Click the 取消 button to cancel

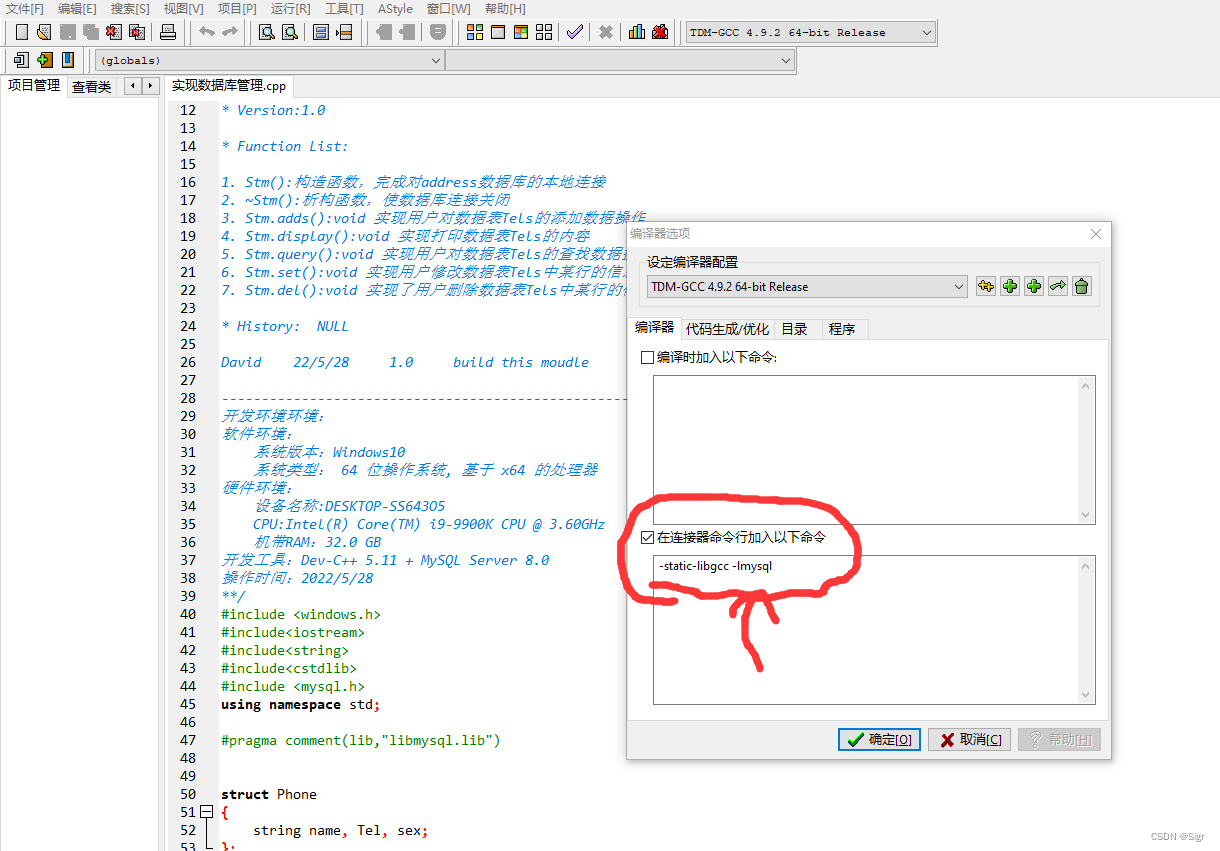[967, 739]
